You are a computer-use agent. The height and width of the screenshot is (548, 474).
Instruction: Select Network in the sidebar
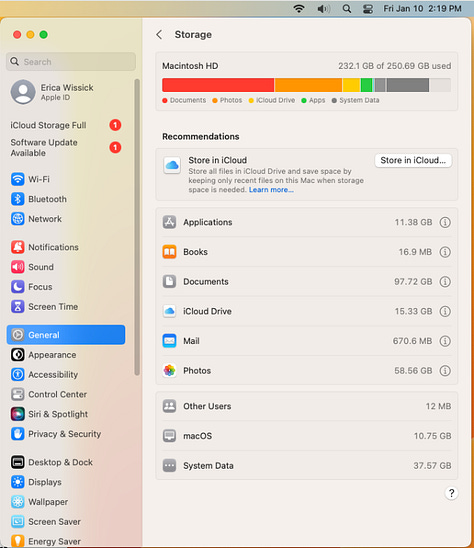coord(66,219)
